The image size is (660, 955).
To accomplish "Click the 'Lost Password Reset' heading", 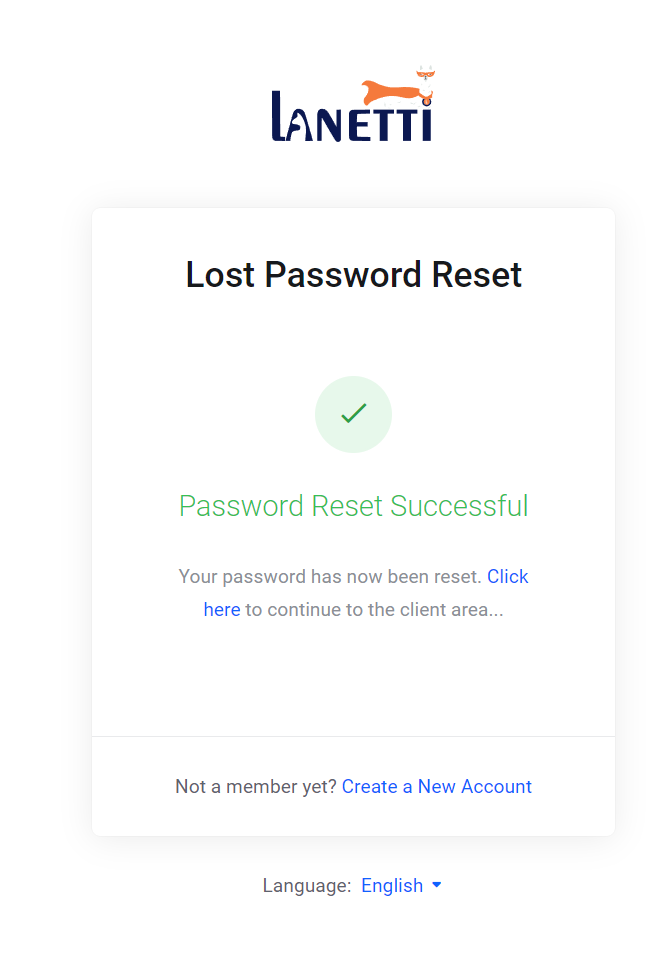I will (353, 275).
